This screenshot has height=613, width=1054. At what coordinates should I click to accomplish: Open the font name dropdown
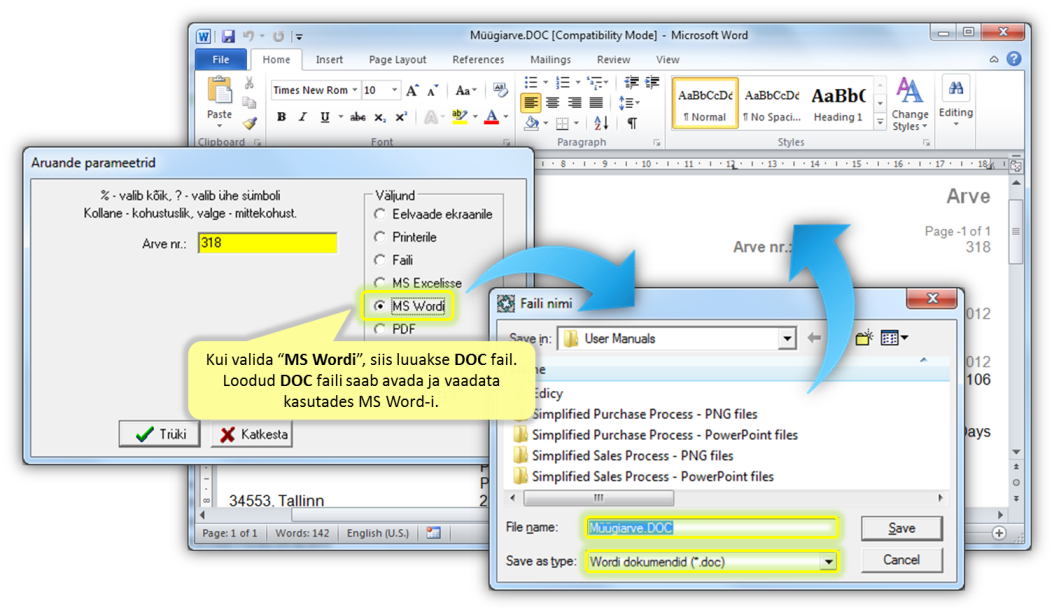tap(315, 90)
